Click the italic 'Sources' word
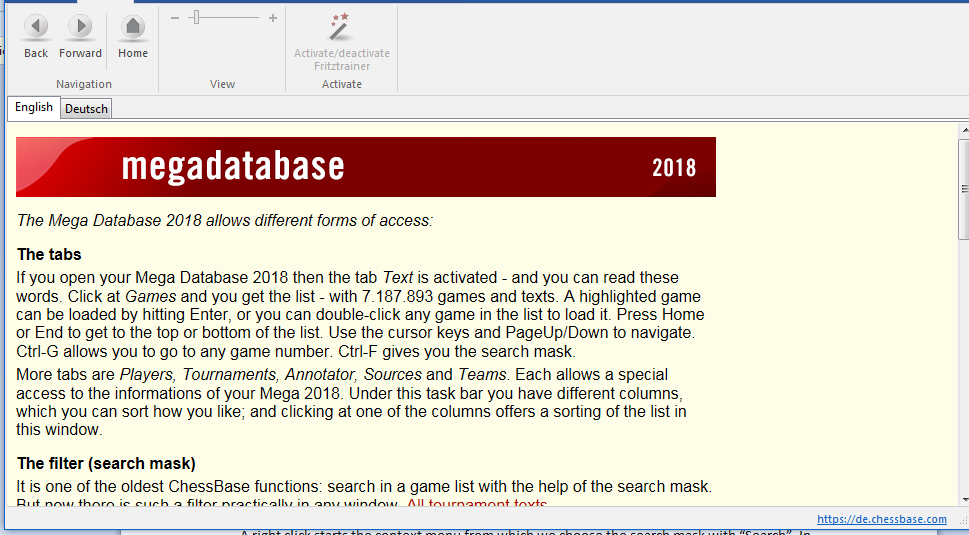Image resolution: width=969 pixels, height=535 pixels. pos(392,375)
